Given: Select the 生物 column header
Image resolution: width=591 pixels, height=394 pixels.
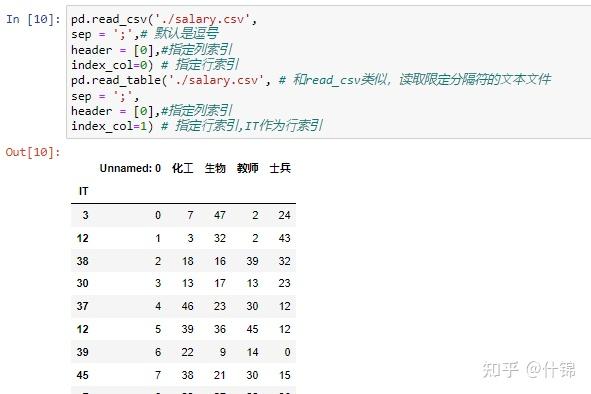Looking at the screenshot, I should tap(215, 168).
